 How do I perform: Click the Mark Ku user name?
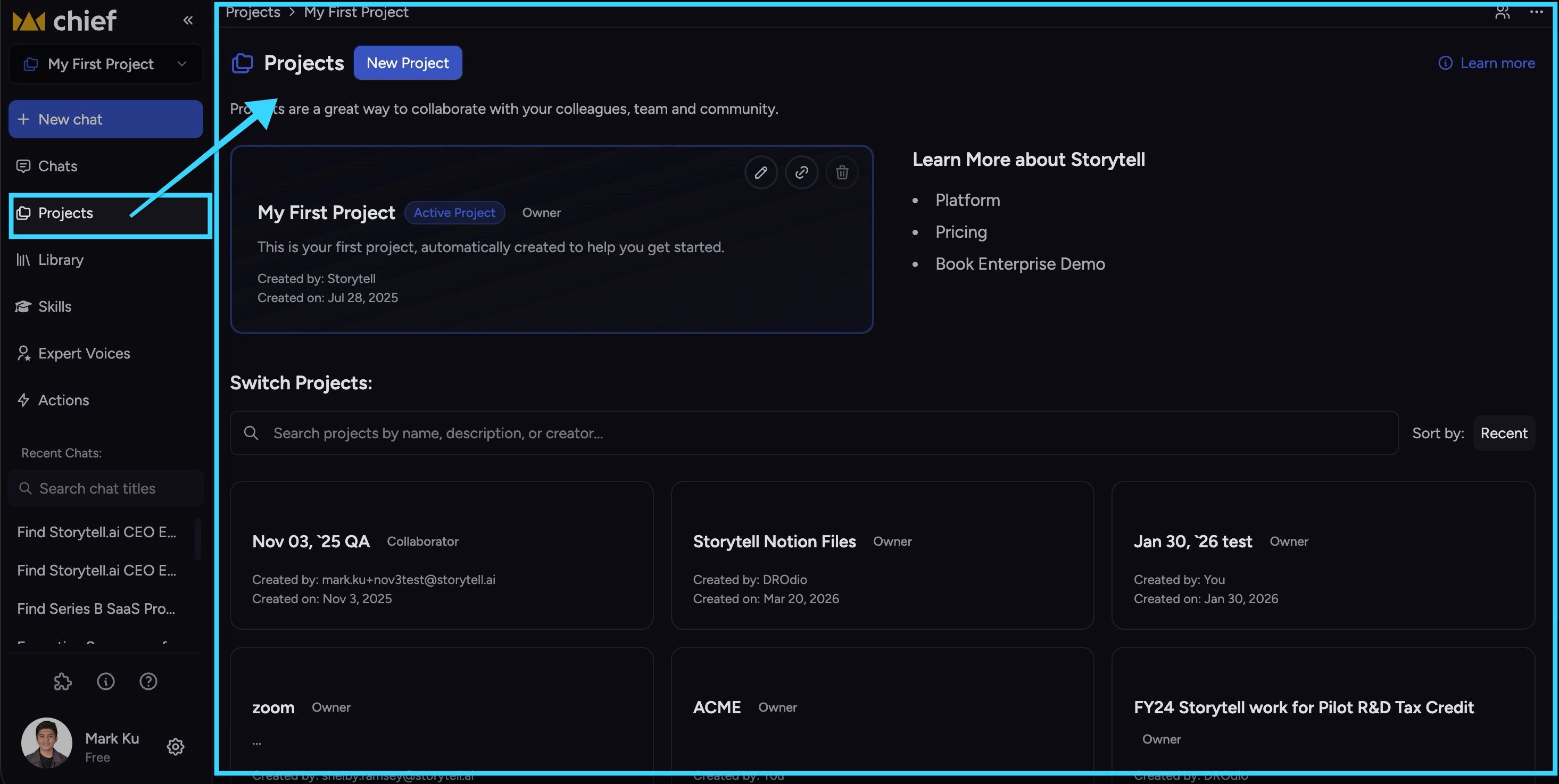[112, 739]
